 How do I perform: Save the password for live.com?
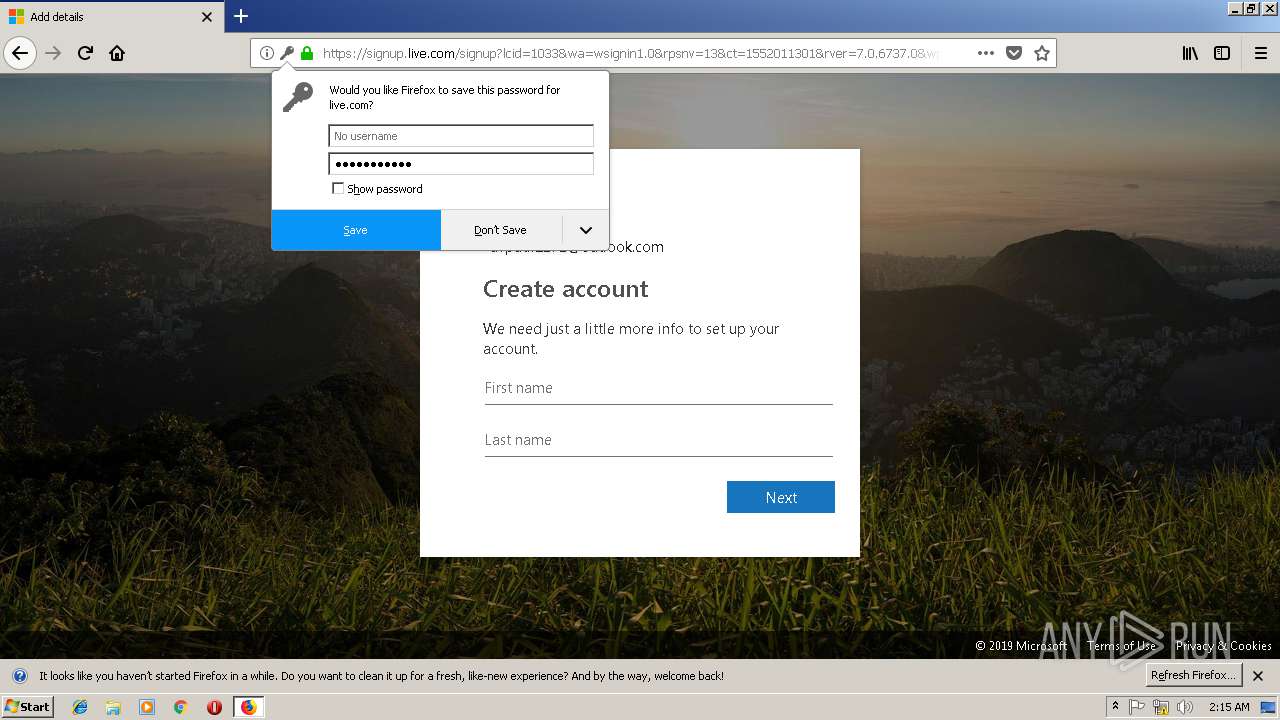pos(356,230)
